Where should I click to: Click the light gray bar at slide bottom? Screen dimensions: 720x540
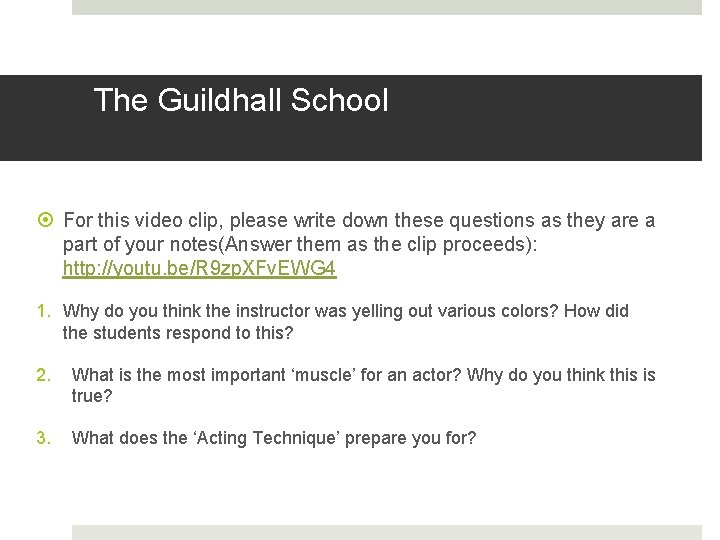click(387, 532)
